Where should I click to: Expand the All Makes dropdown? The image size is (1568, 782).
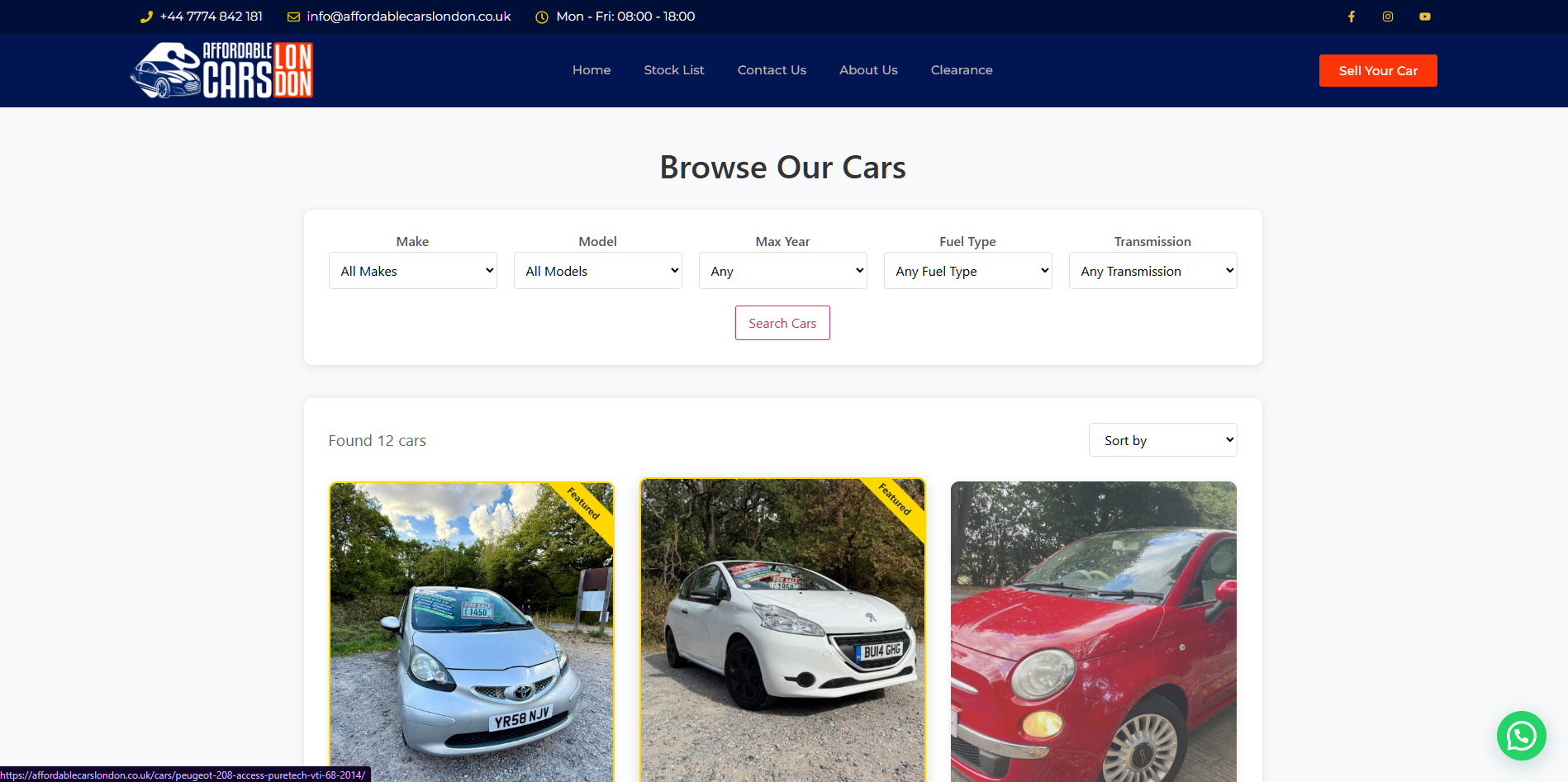pyautogui.click(x=412, y=271)
